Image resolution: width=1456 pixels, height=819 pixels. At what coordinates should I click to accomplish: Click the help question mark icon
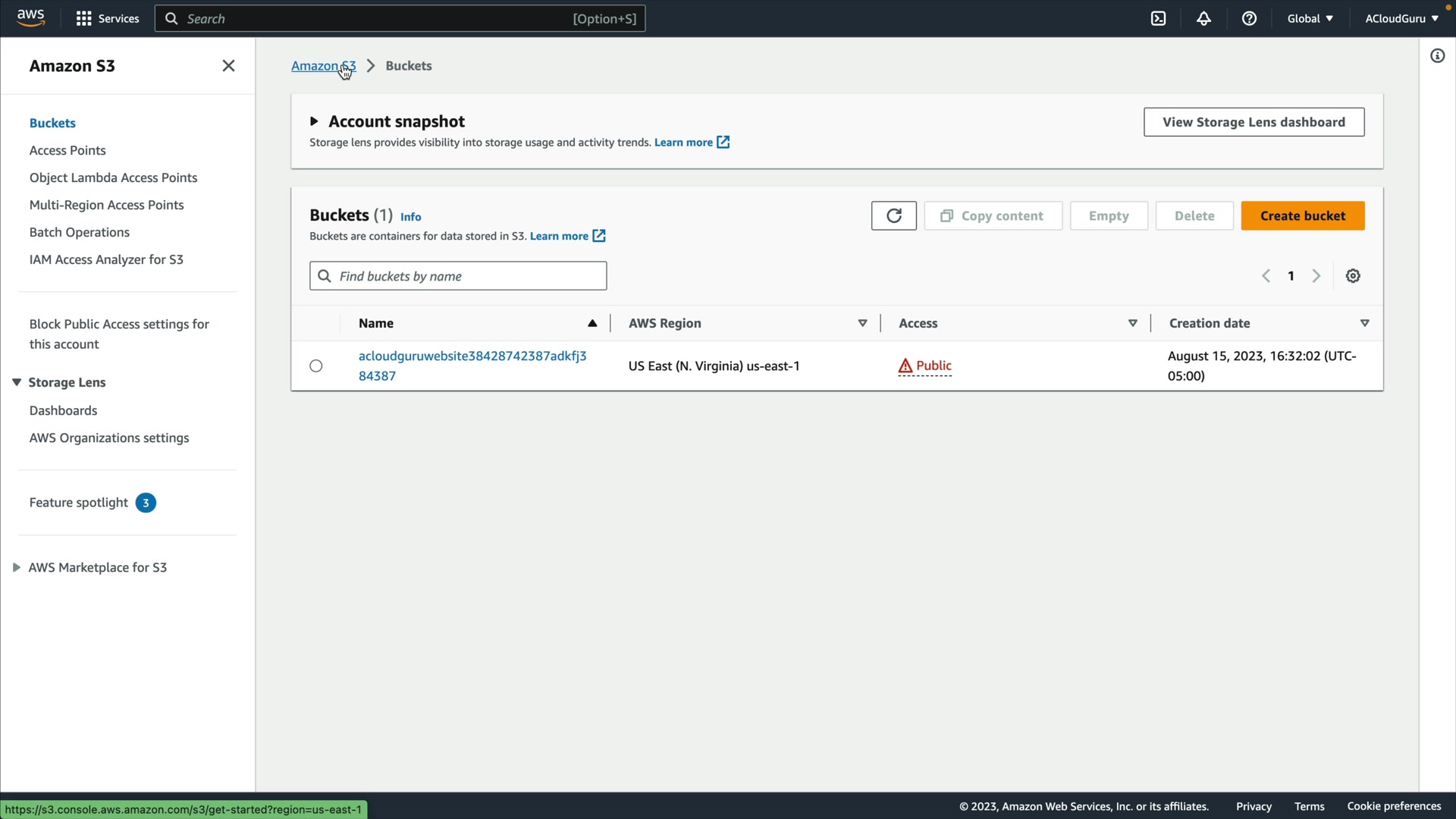click(1249, 18)
